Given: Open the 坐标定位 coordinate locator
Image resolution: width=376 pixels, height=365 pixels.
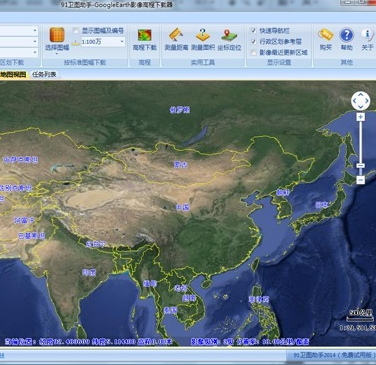Looking at the screenshot, I should pyautogui.click(x=229, y=35).
